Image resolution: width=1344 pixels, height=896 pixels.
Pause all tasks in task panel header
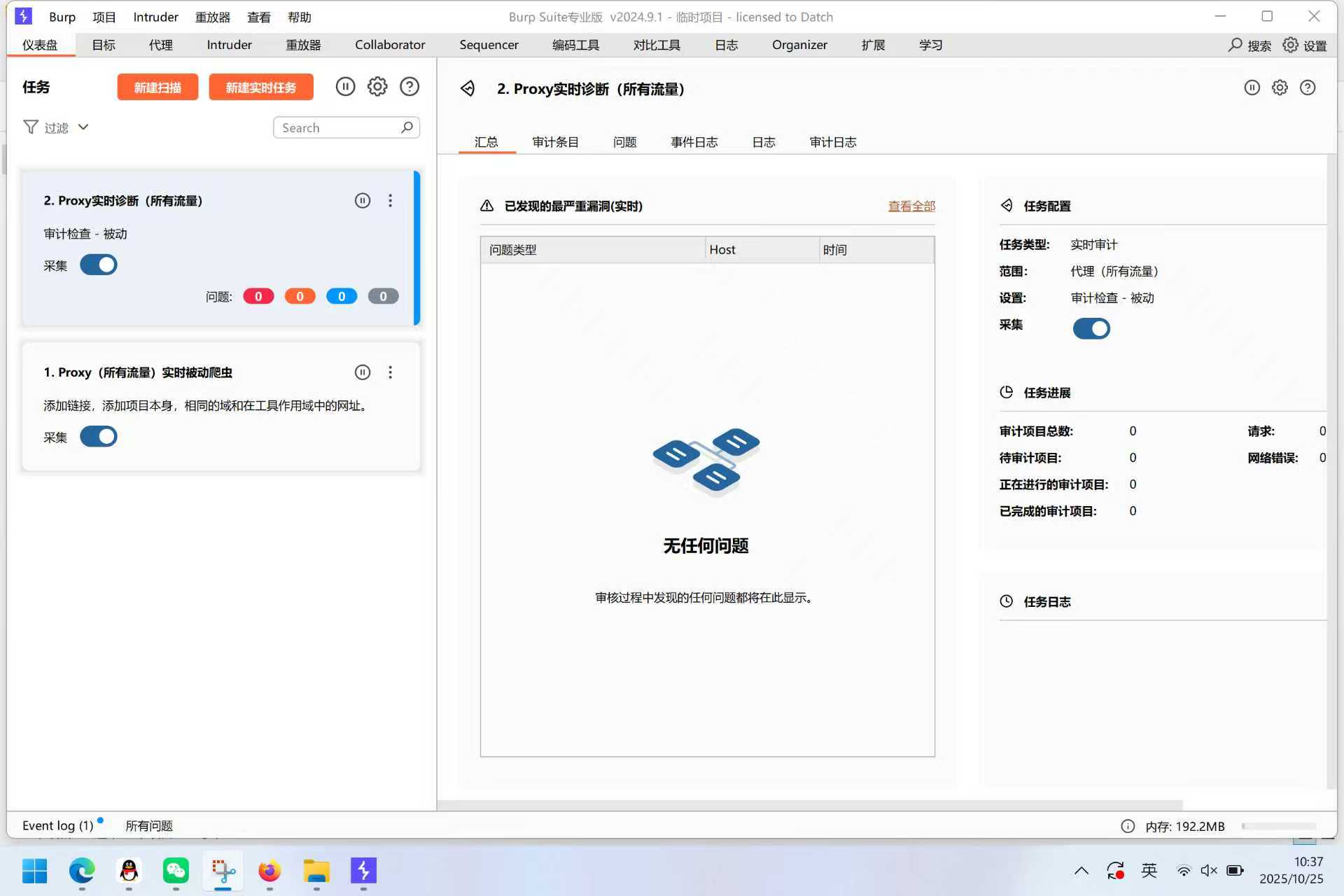coord(345,87)
